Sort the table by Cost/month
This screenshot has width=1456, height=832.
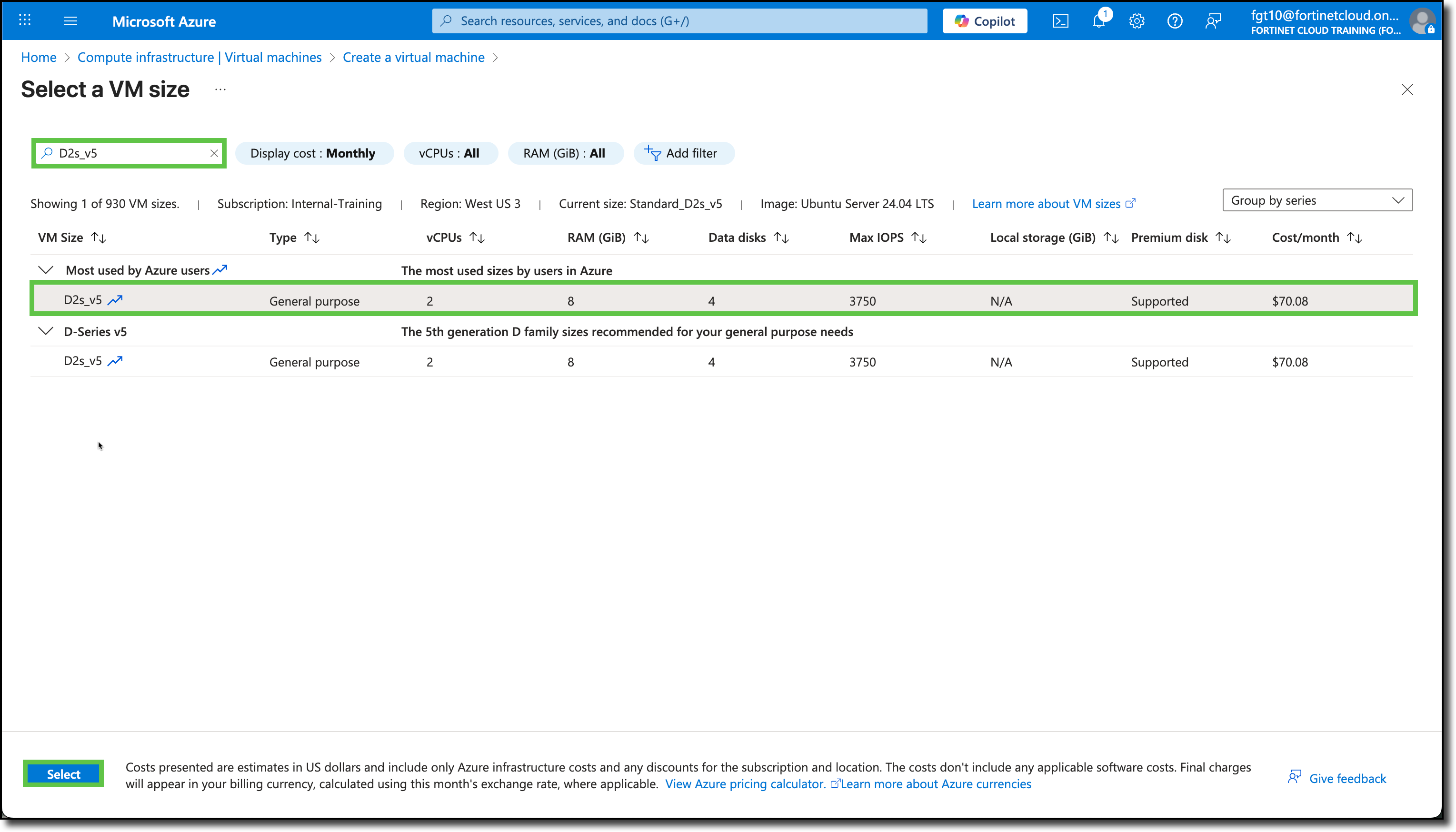click(1316, 237)
